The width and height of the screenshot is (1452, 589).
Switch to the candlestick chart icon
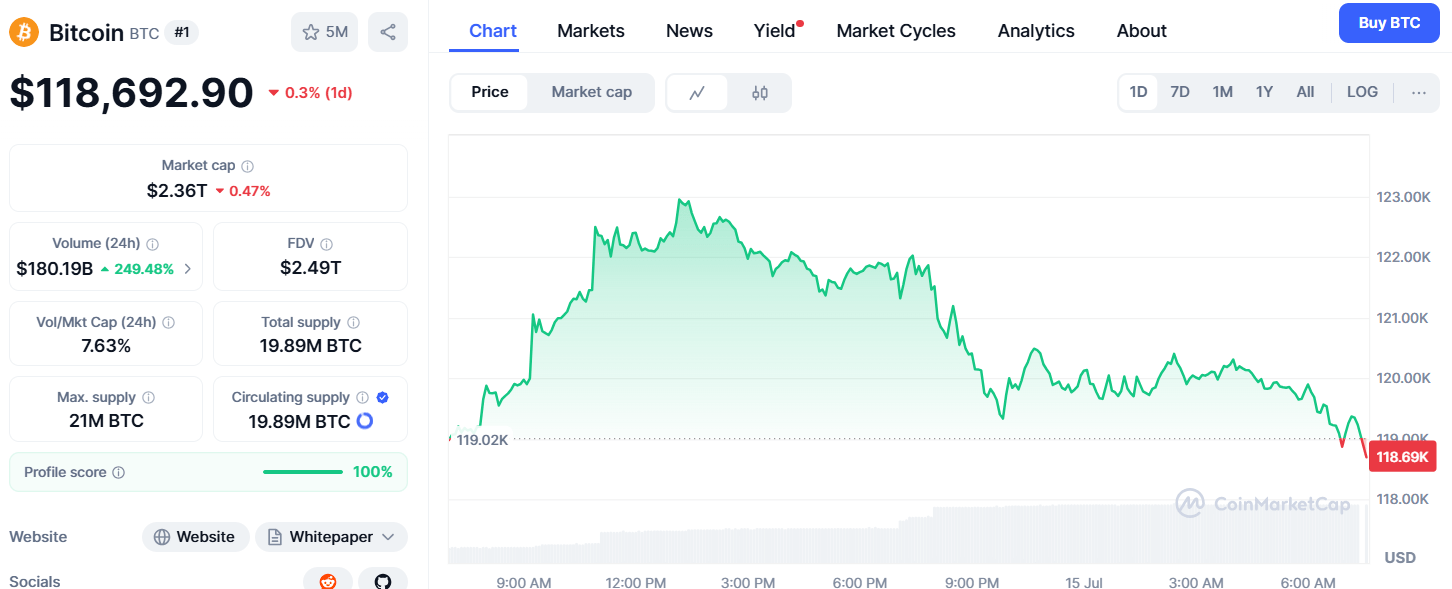760,93
